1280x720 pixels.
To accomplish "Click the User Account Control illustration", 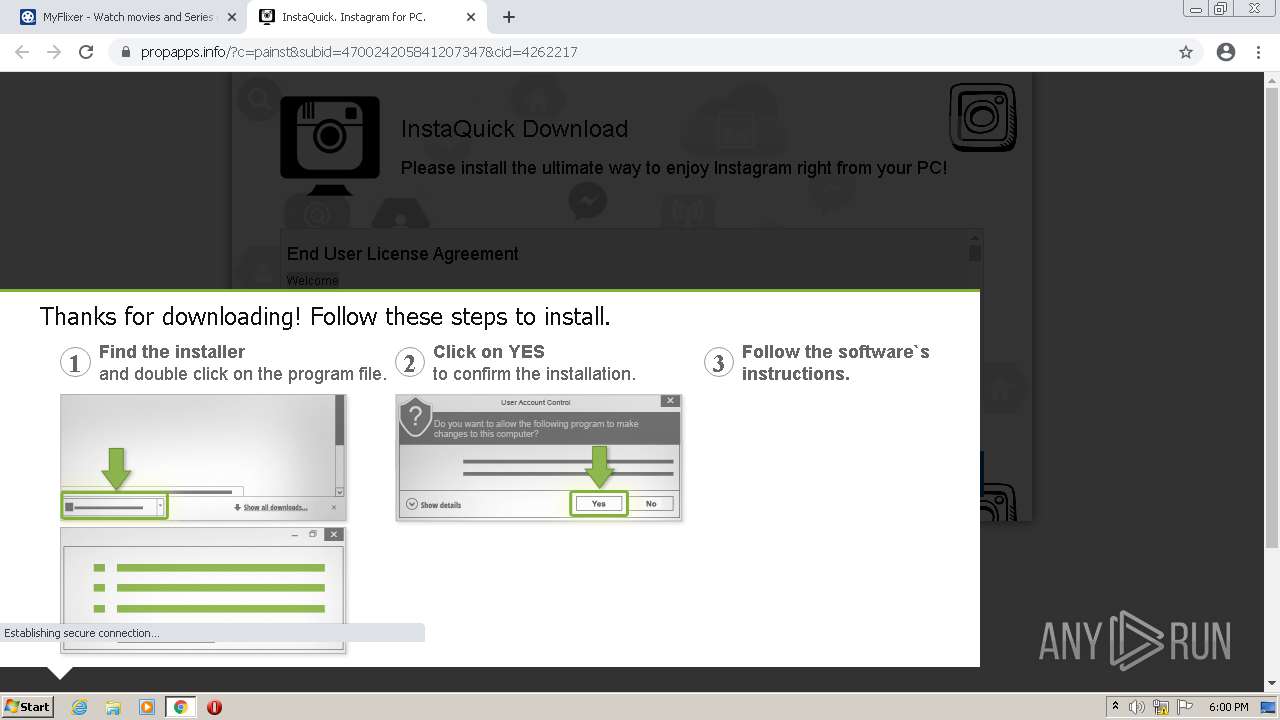I will [539, 457].
